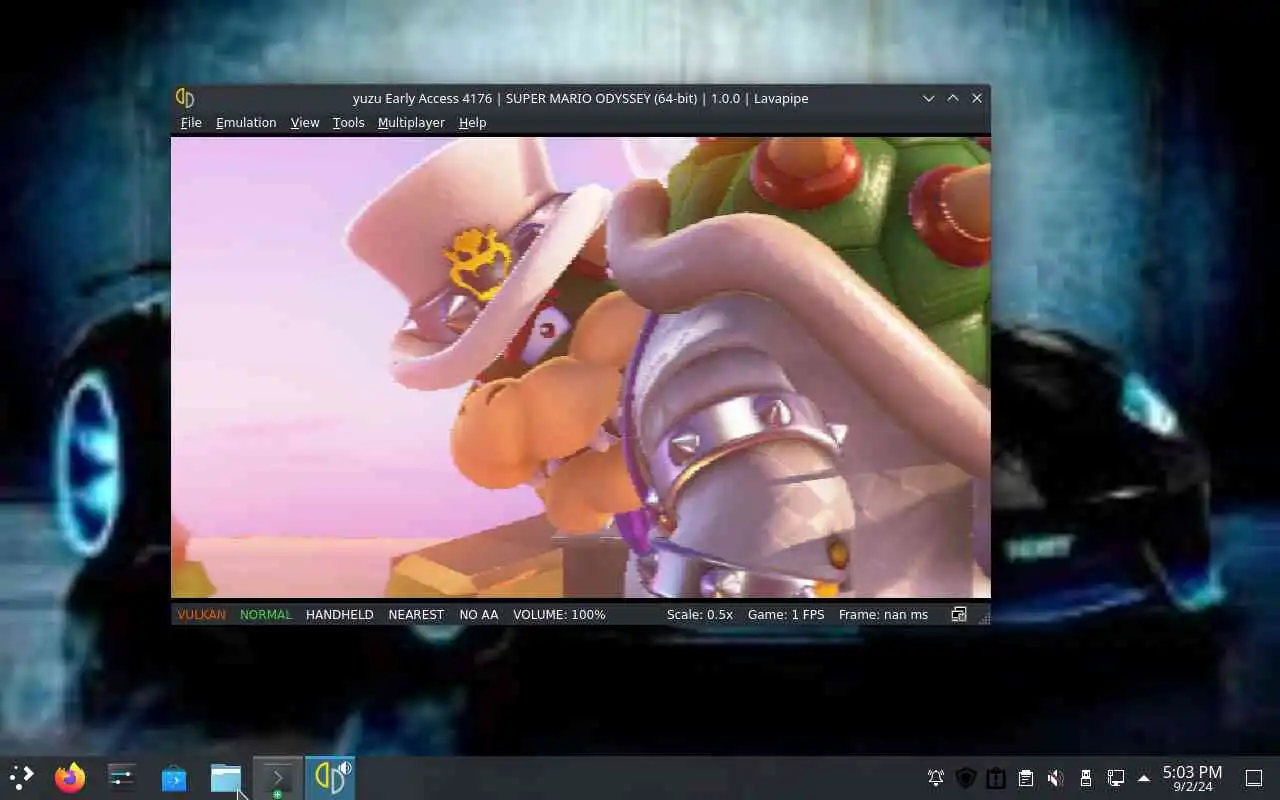Open the removable USB devices tray icon
The width and height of the screenshot is (1280, 800).
click(x=1086, y=778)
